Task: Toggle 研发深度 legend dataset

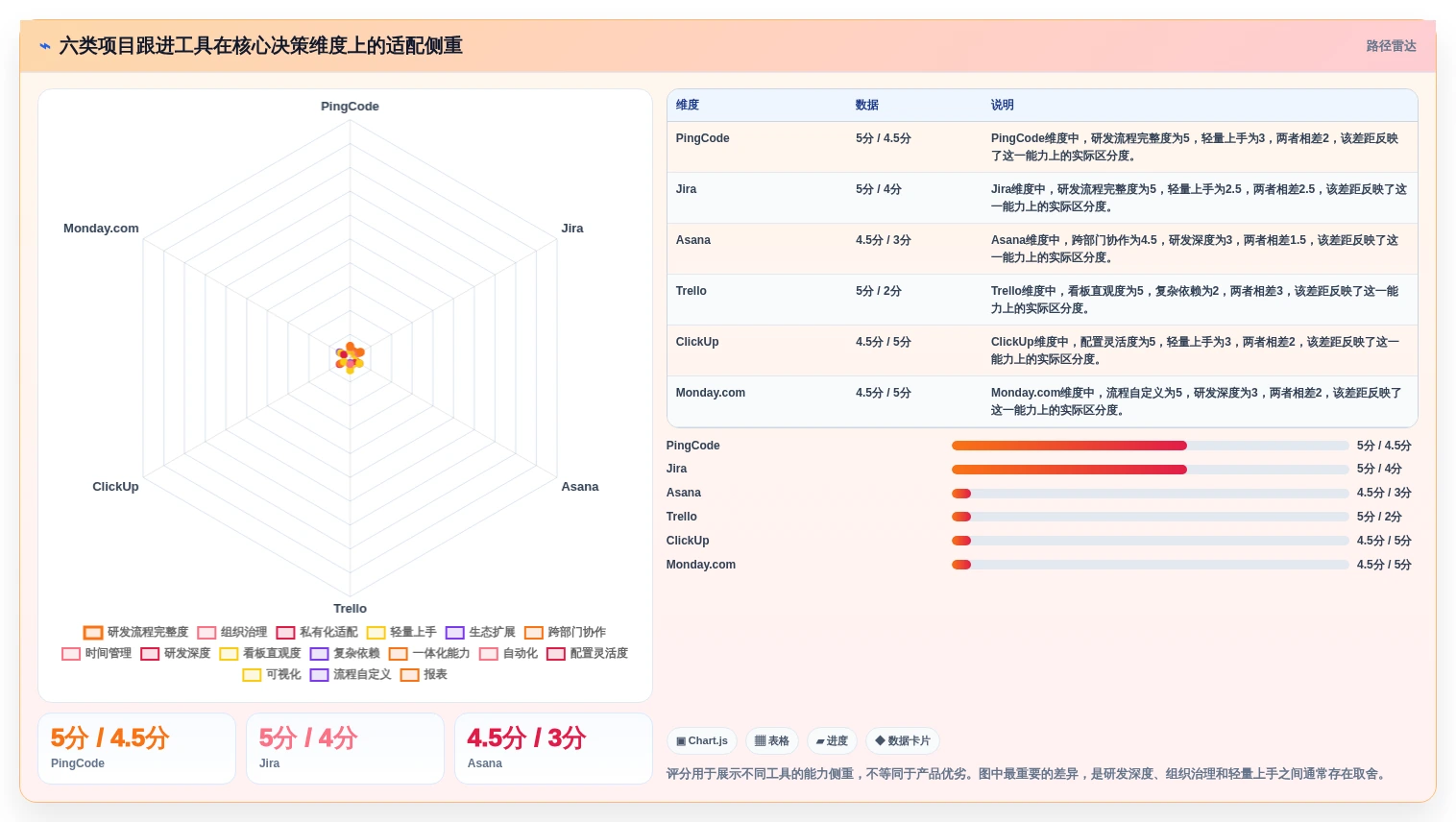Action: click(x=176, y=653)
